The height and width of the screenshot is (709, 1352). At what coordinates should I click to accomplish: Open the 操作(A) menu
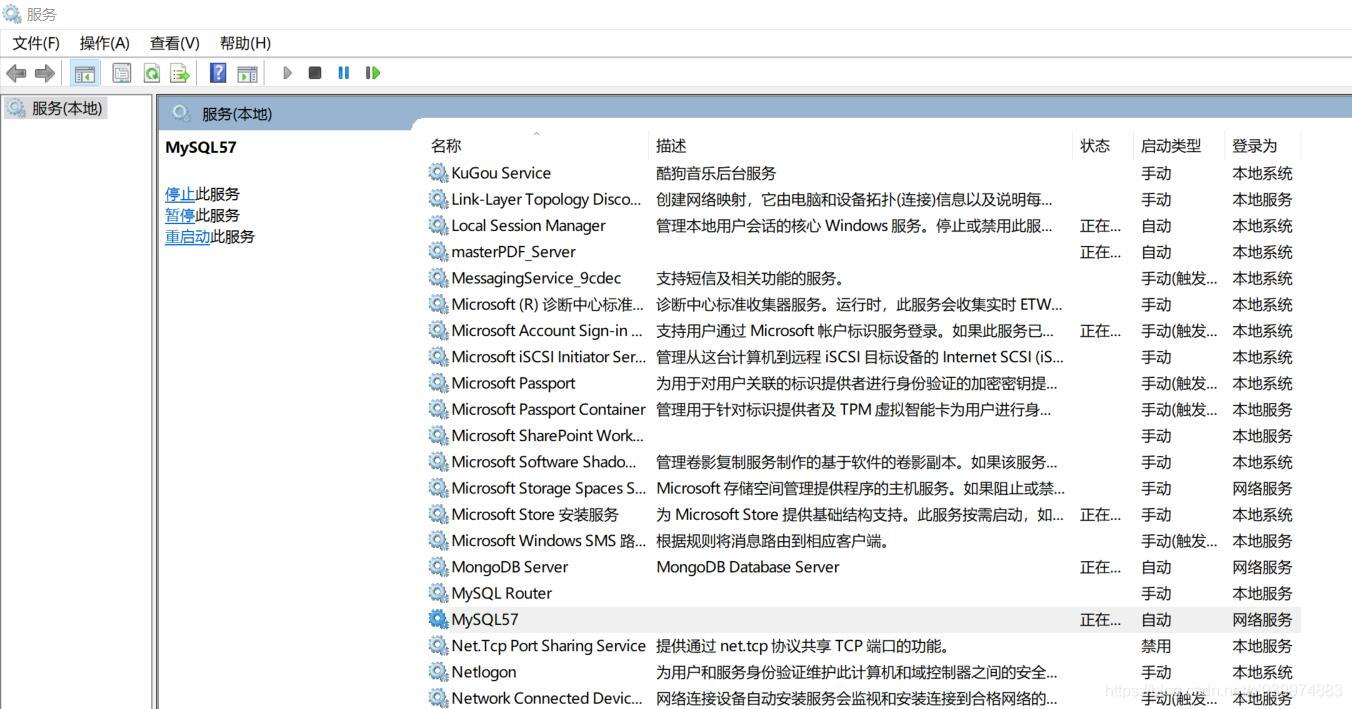tap(105, 43)
